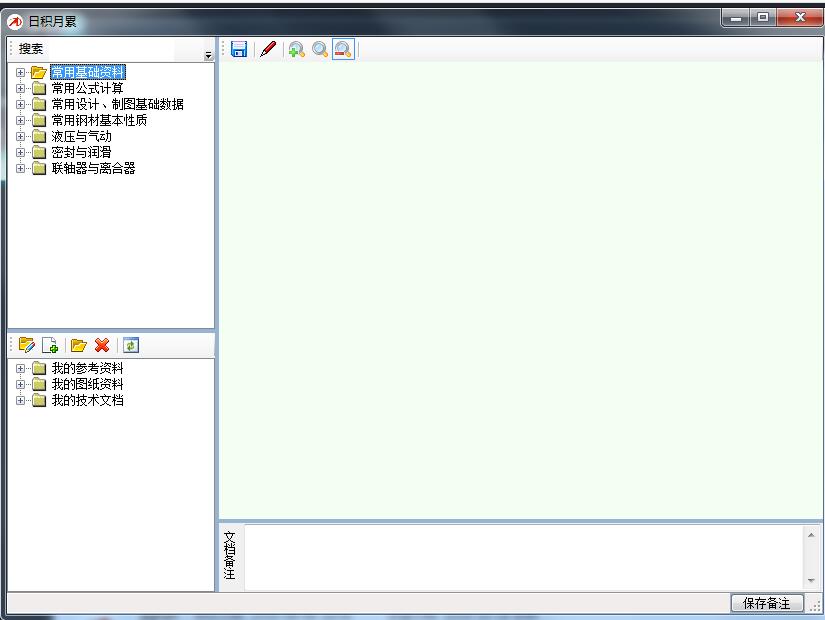
Task: Expand the 液压与气动 tree node
Action: pyautogui.click(x=20, y=136)
